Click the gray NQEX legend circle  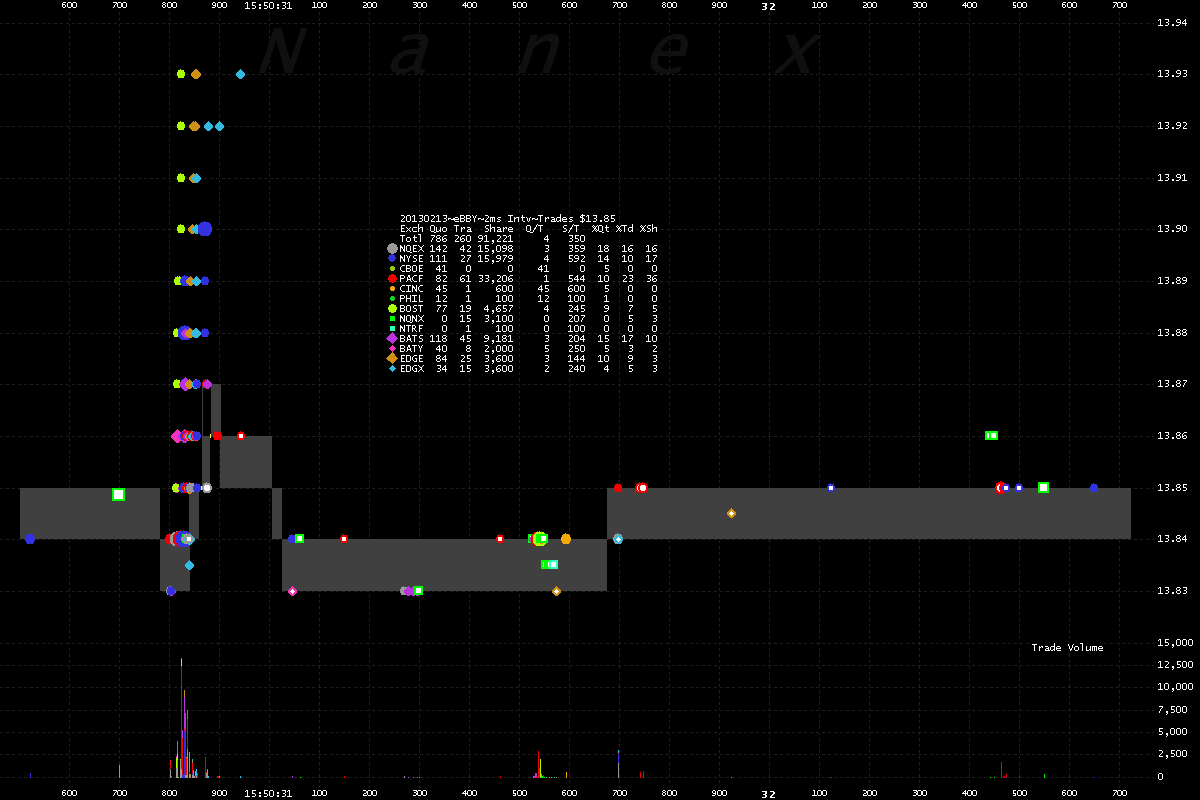pyautogui.click(x=392, y=248)
